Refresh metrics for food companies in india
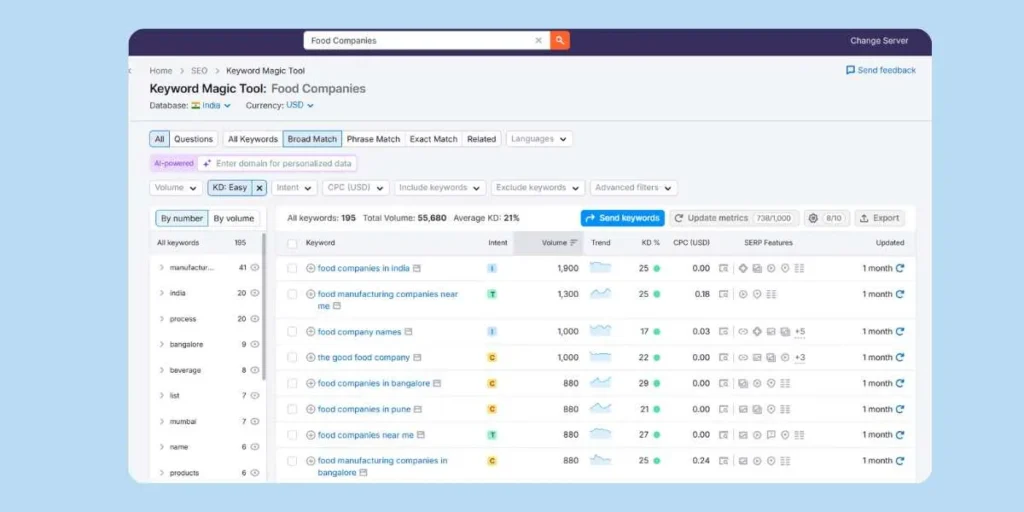1024x512 pixels. point(900,268)
